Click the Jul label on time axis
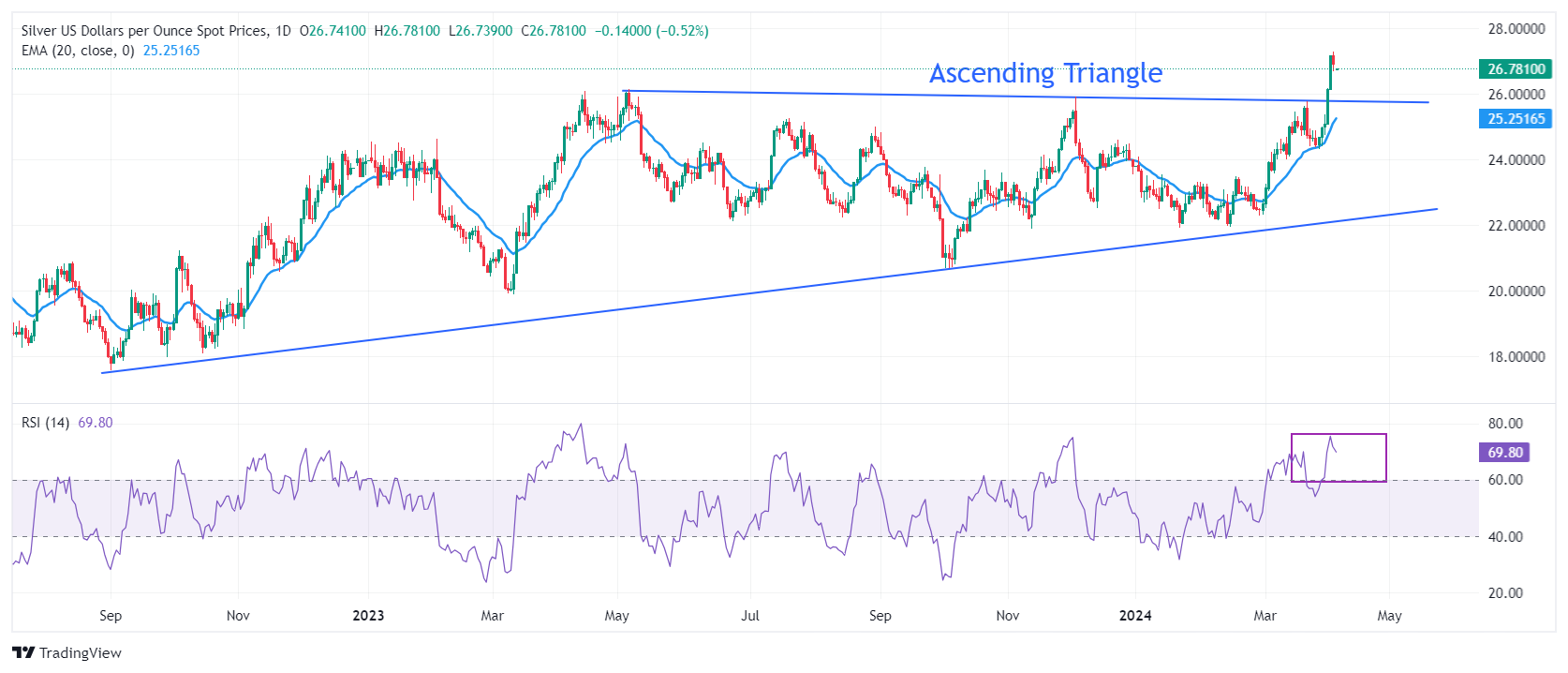Image resolution: width=1568 pixels, height=673 pixels. [x=750, y=616]
